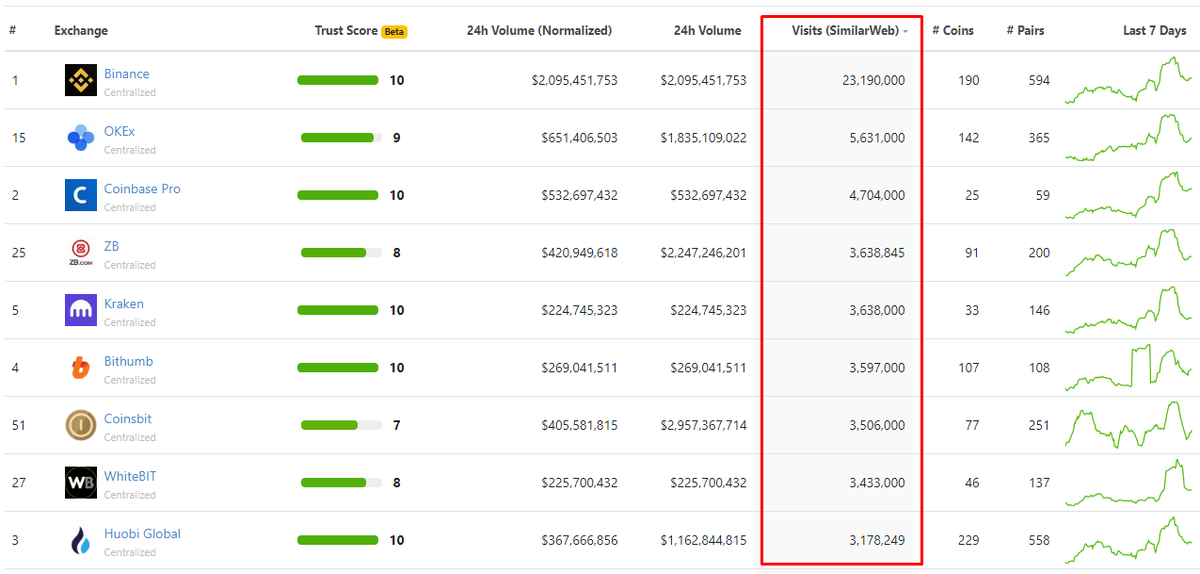Screen dimensions: 1200x574
Task: Click the Coinbase Pro logo icon
Action: (x=81, y=195)
